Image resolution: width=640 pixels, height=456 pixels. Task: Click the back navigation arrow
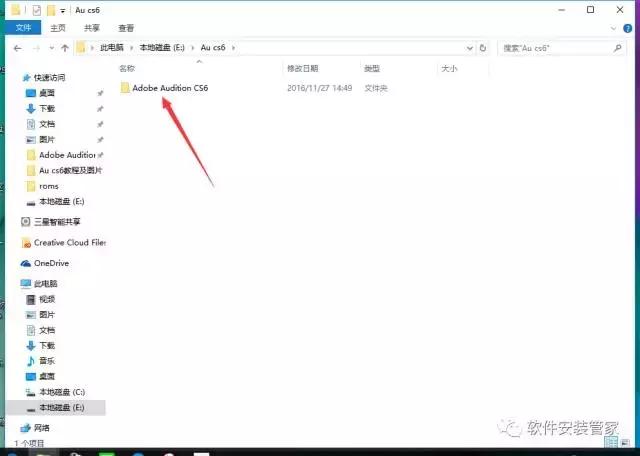click(18, 48)
